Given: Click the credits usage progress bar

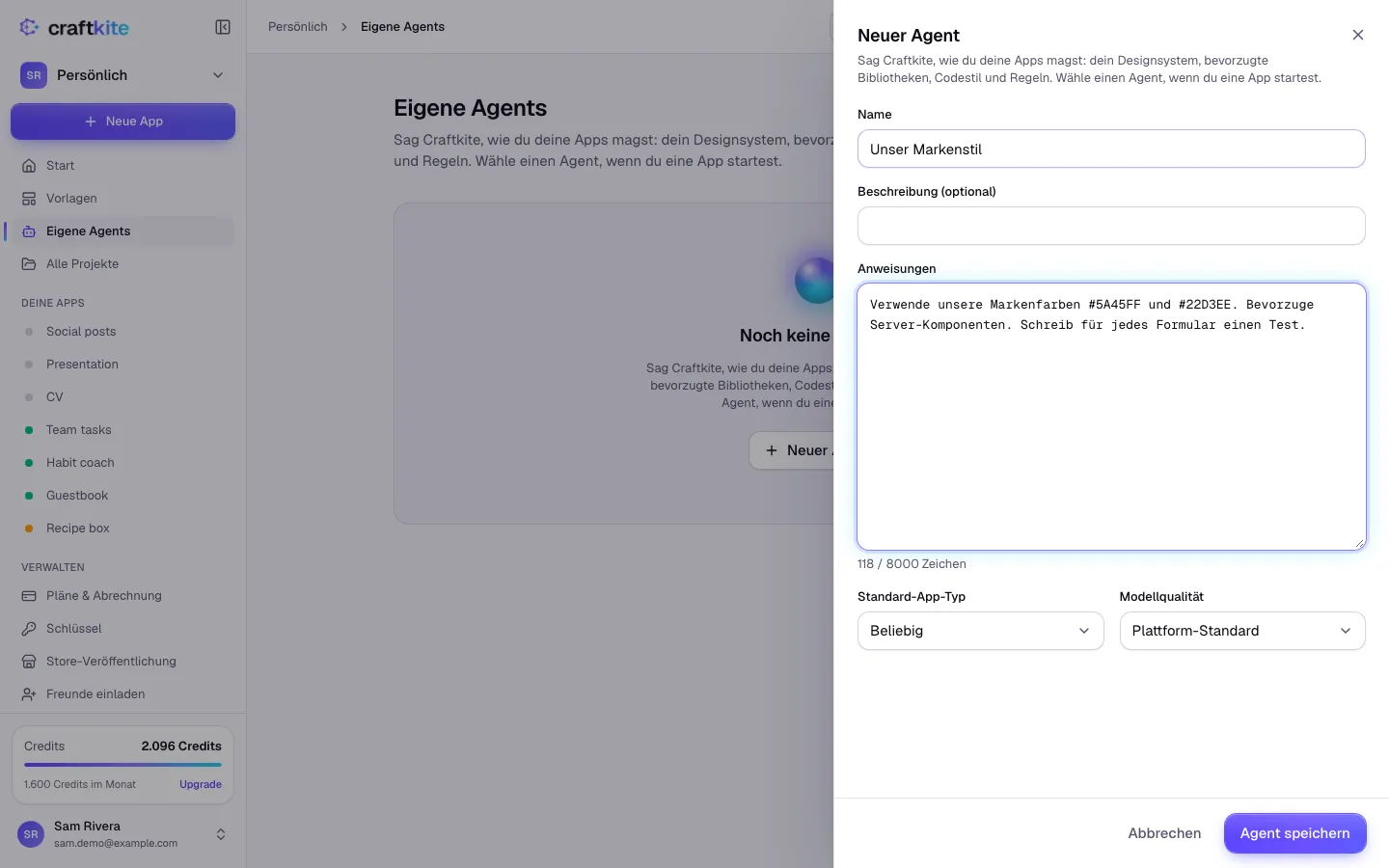Looking at the screenshot, I should click(x=123, y=765).
